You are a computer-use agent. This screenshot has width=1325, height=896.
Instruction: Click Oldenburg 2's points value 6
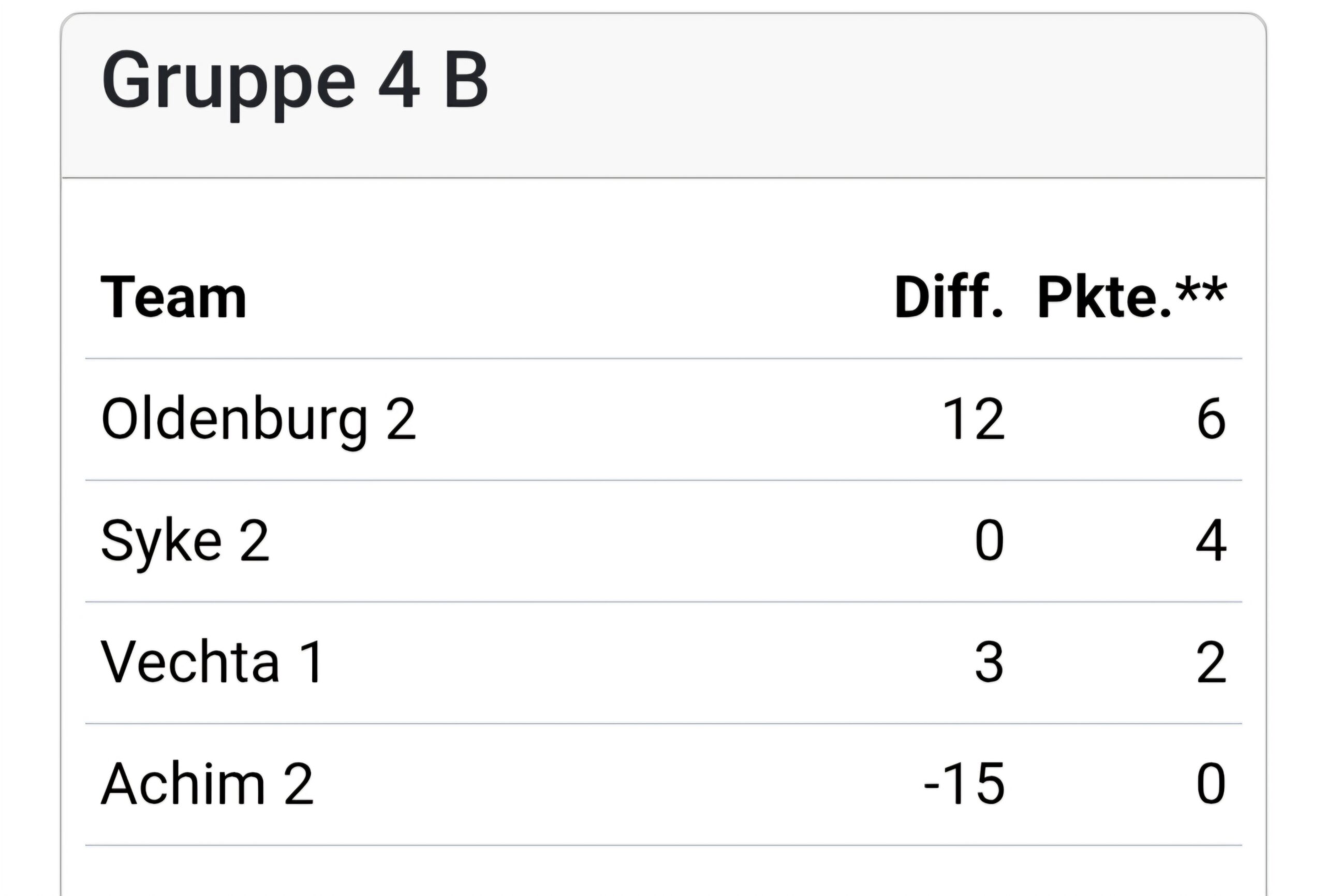tap(1211, 420)
